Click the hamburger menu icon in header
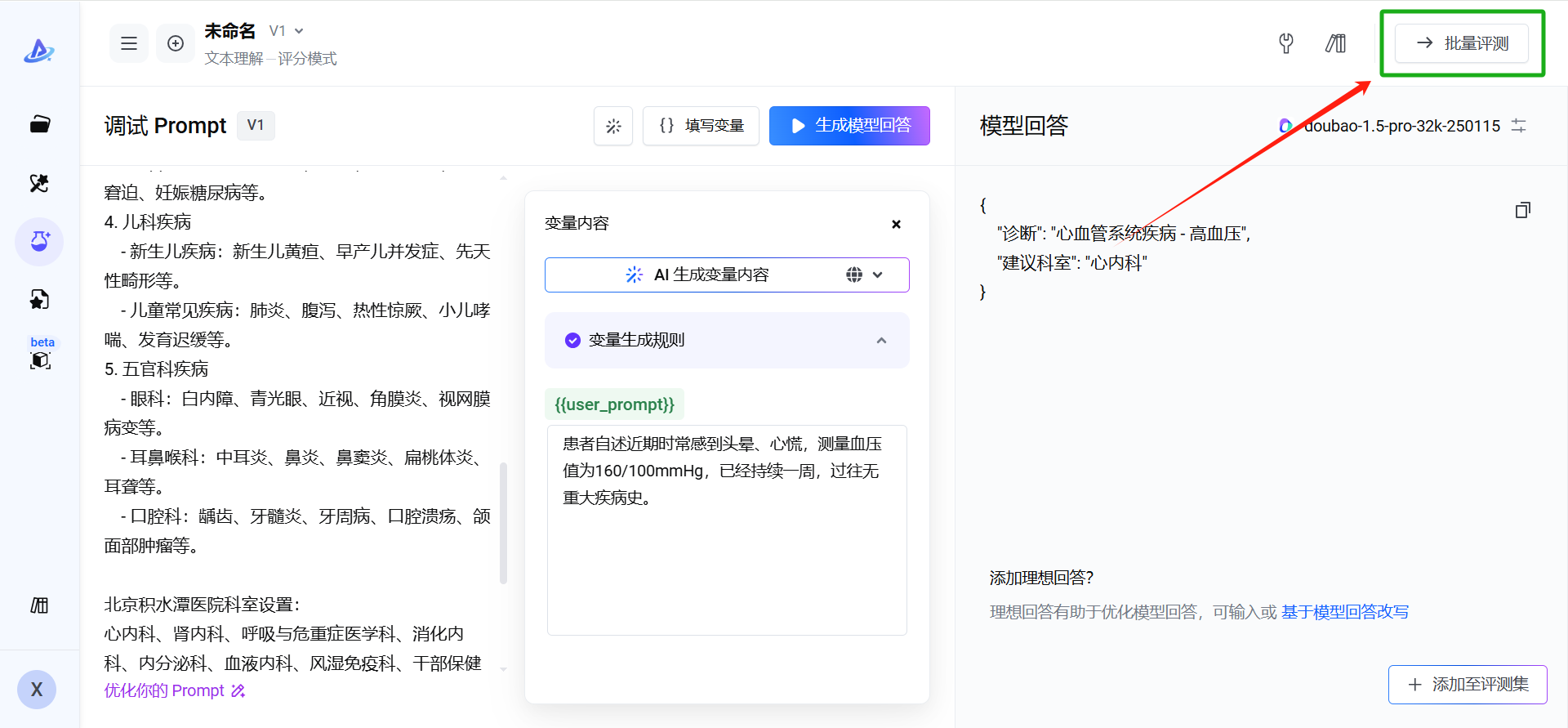 pyautogui.click(x=129, y=43)
